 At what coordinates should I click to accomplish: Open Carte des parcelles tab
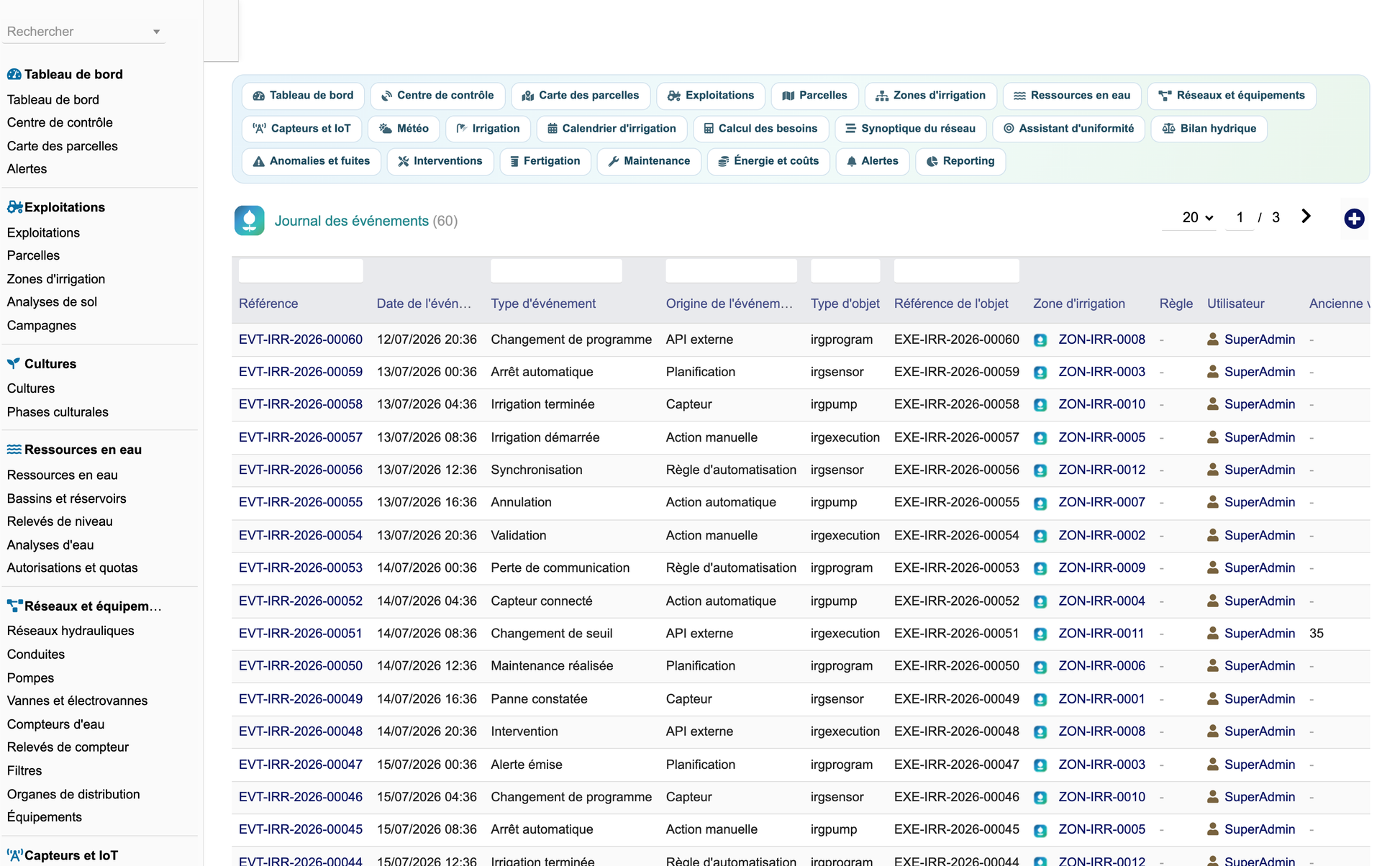(x=581, y=96)
